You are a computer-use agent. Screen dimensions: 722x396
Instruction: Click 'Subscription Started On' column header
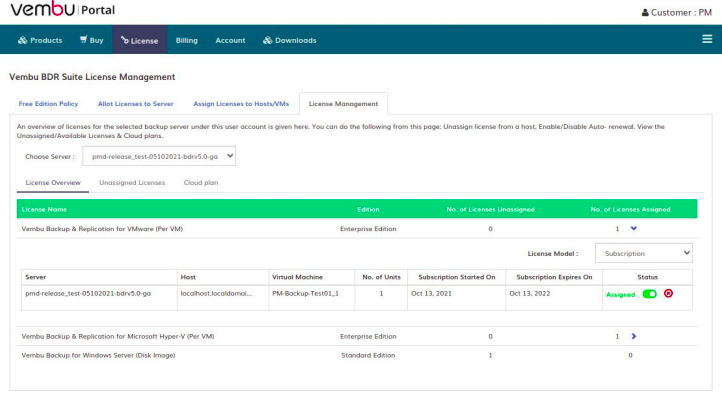click(457, 277)
